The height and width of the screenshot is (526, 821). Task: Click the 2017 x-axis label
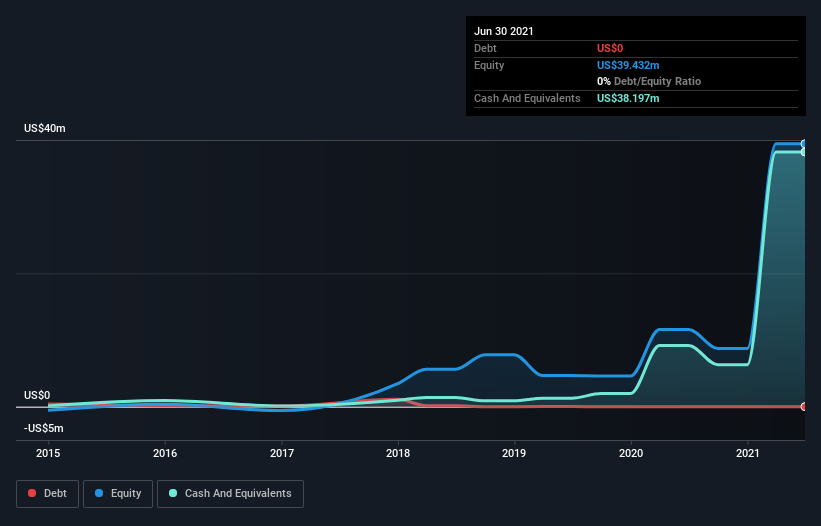(x=282, y=453)
